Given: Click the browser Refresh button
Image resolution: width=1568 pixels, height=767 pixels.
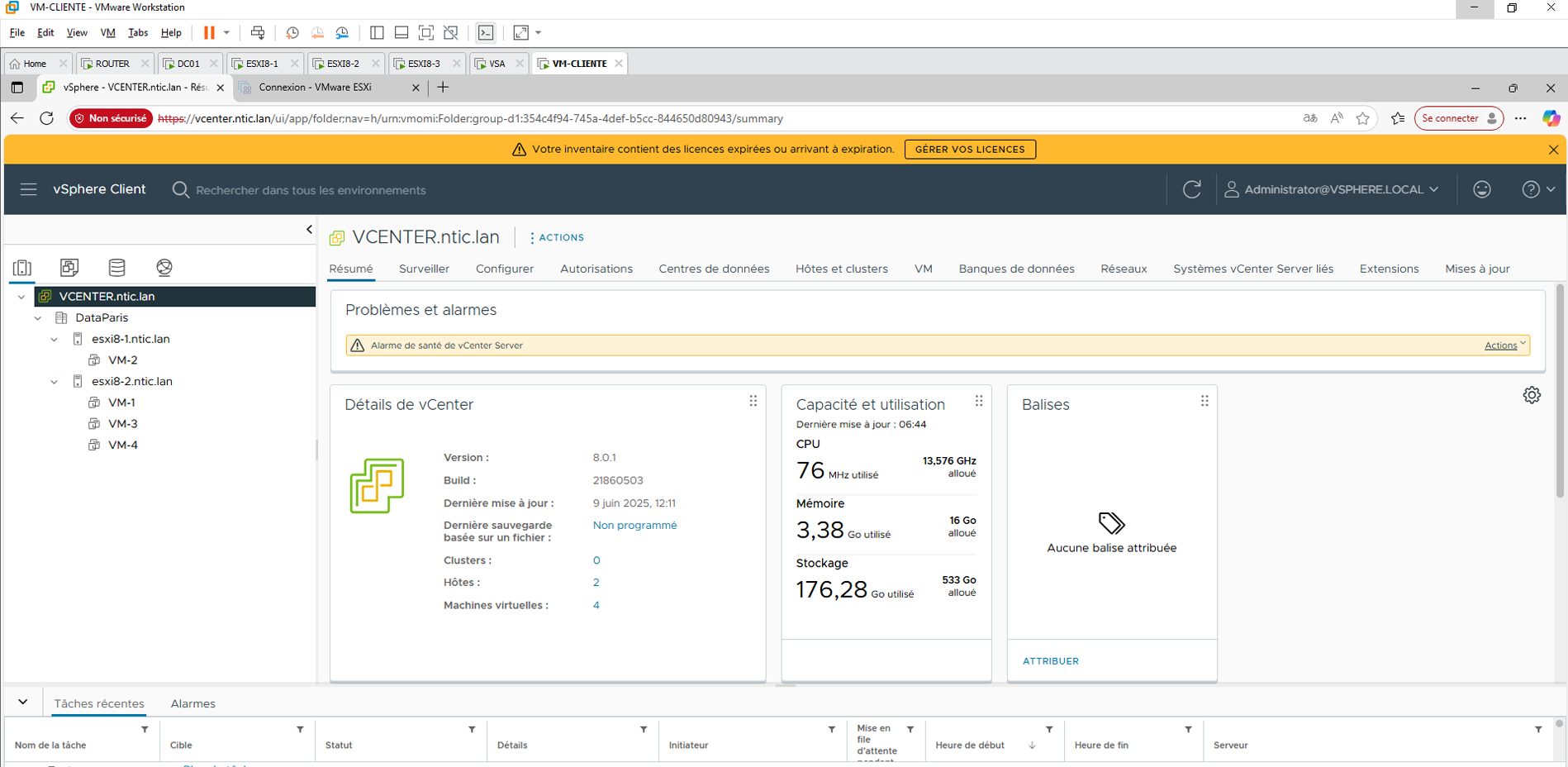Looking at the screenshot, I should (47, 118).
